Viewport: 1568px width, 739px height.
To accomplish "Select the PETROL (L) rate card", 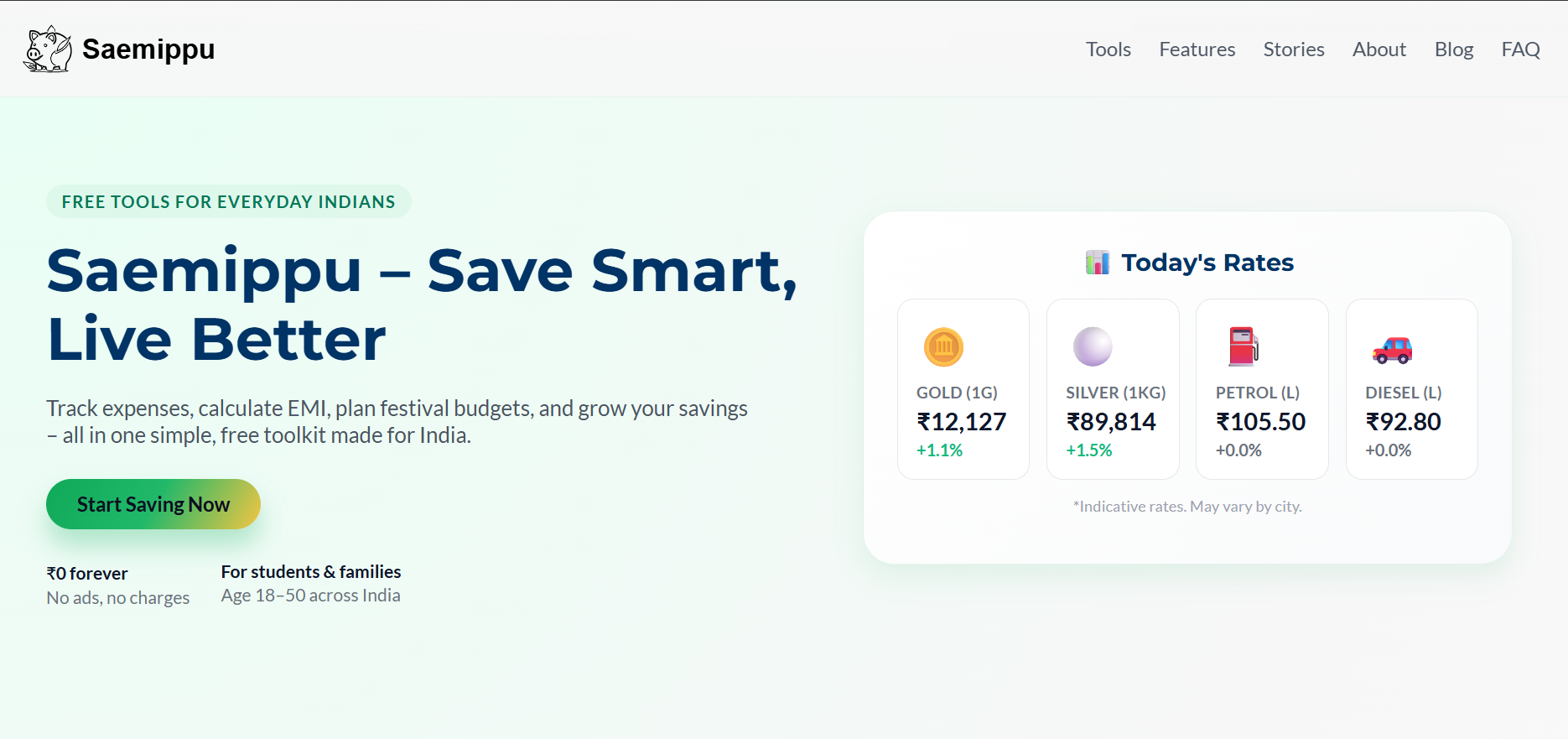I will [1261, 389].
